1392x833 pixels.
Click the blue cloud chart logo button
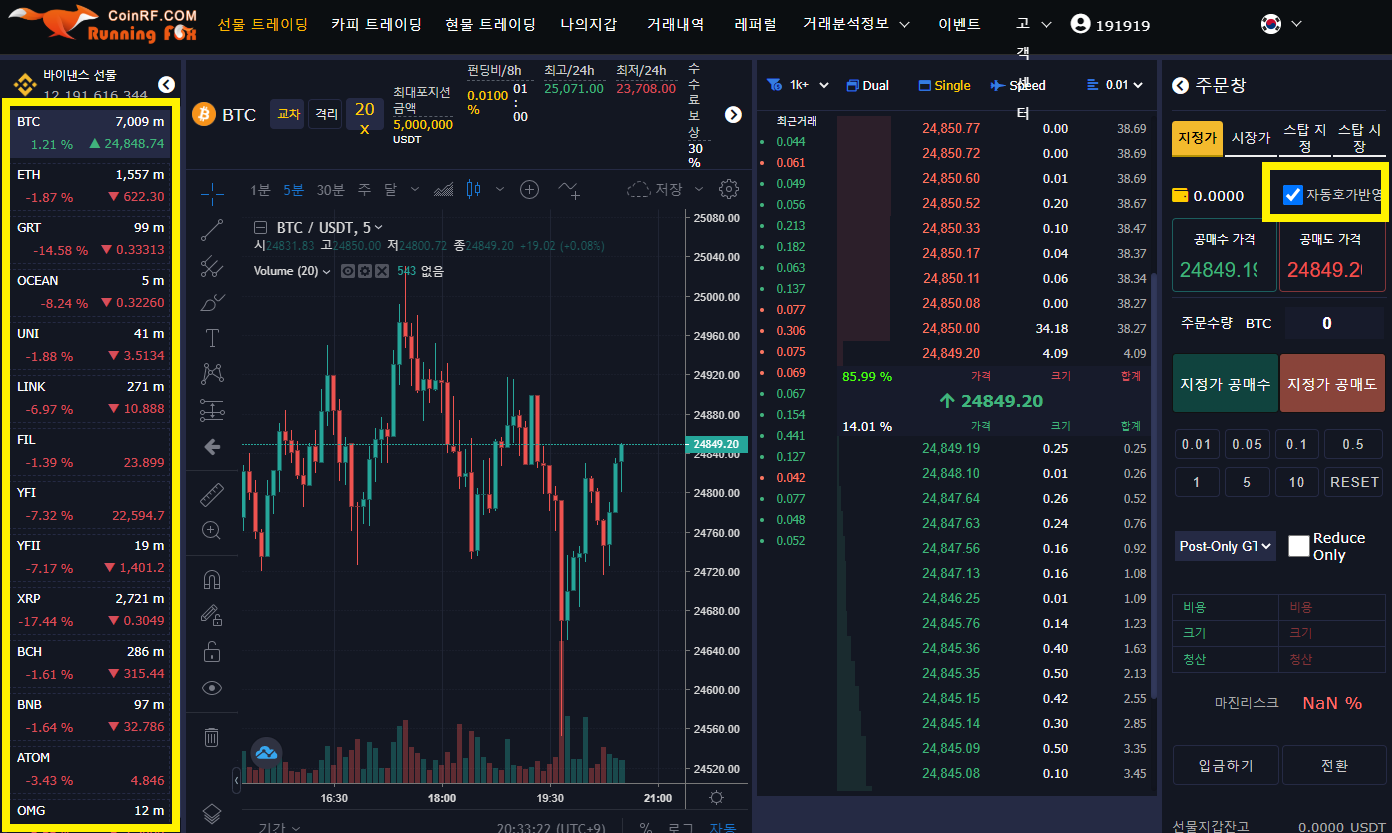point(266,753)
